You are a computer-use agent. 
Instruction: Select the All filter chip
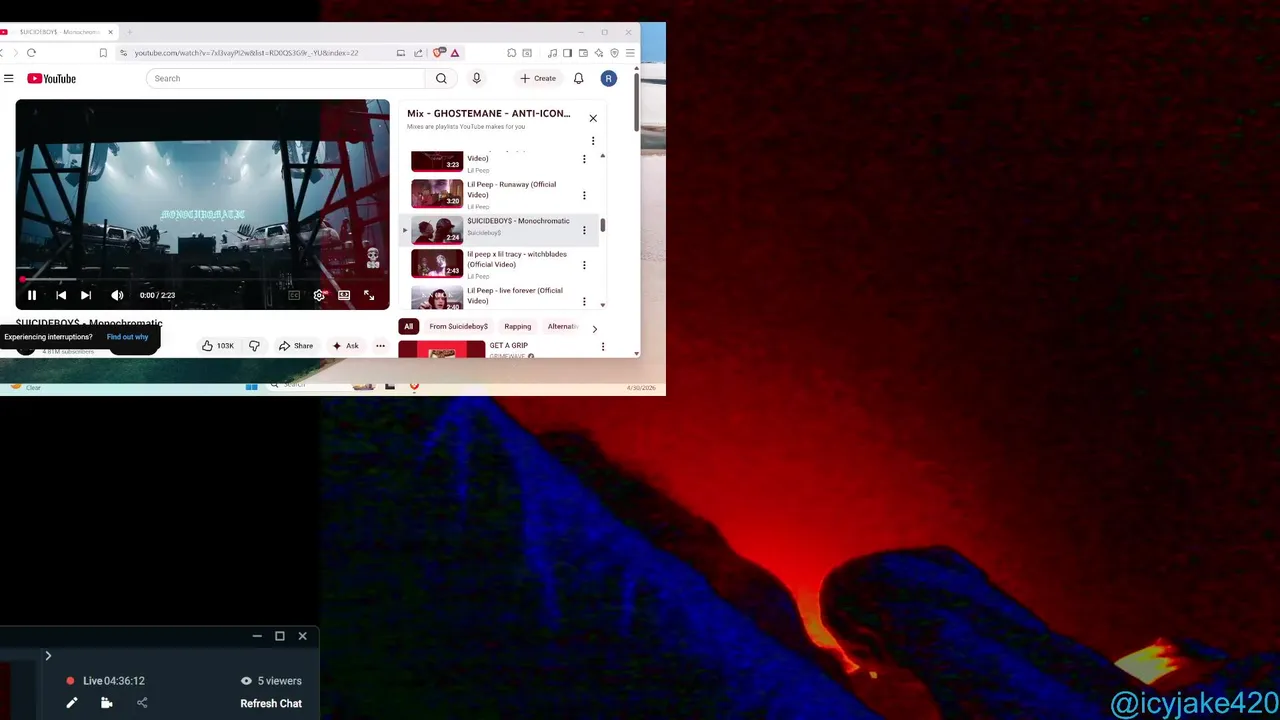[408, 326]
